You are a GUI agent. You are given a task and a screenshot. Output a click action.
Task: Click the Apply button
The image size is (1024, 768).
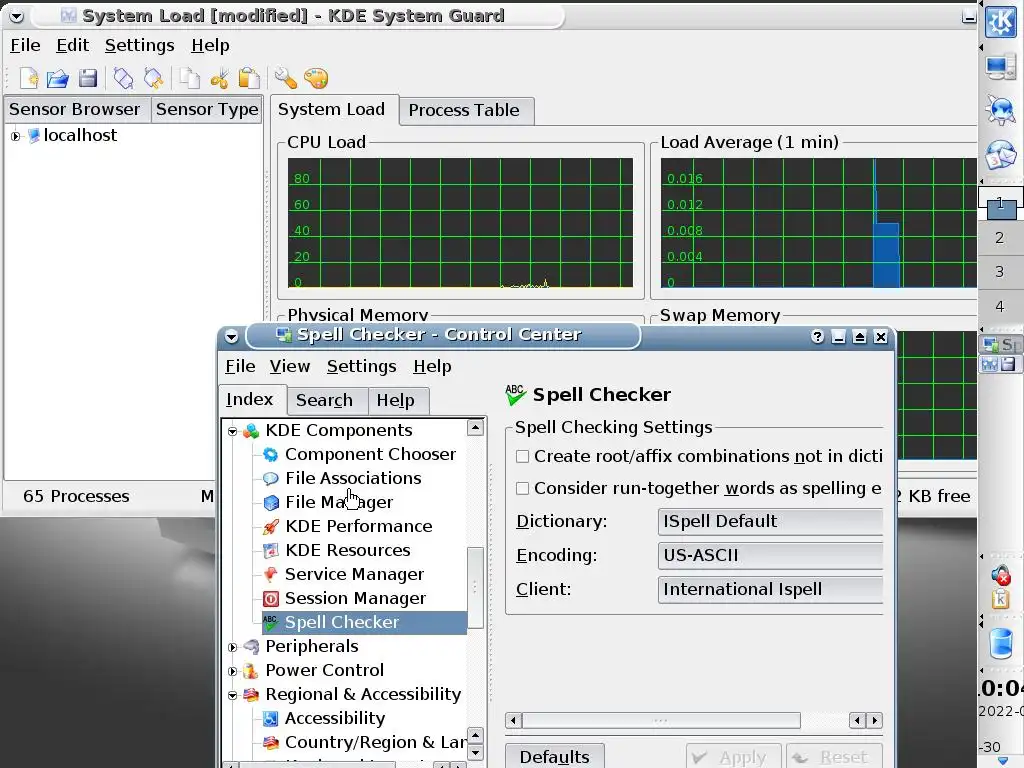tap(733, 756)
